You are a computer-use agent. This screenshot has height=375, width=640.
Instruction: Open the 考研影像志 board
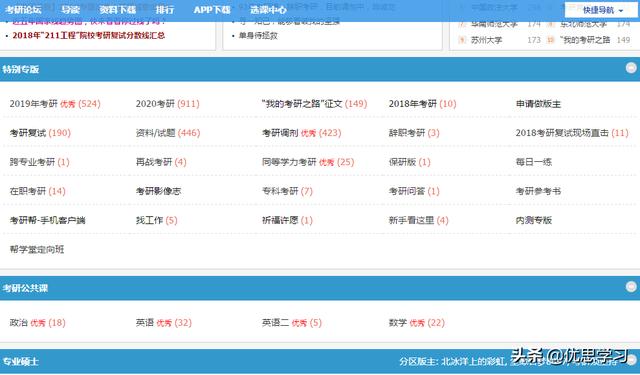coord(158,191)
